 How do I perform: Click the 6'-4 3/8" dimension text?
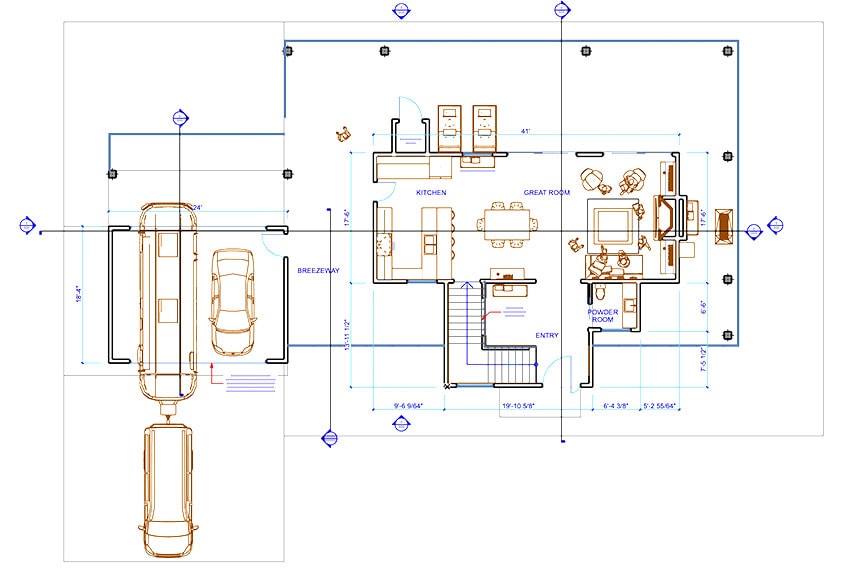(616, 405)
